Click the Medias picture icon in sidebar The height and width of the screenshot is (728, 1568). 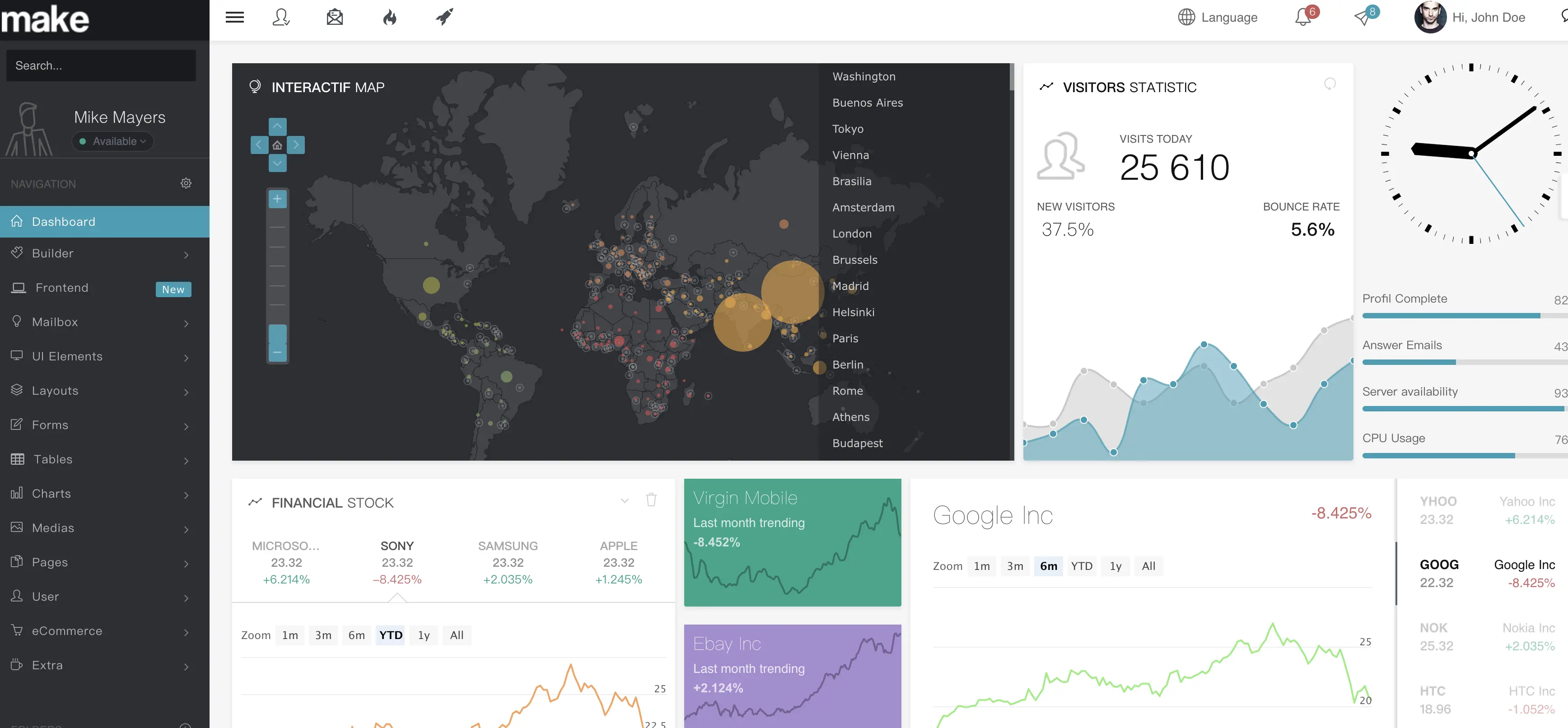pos(17,528)
